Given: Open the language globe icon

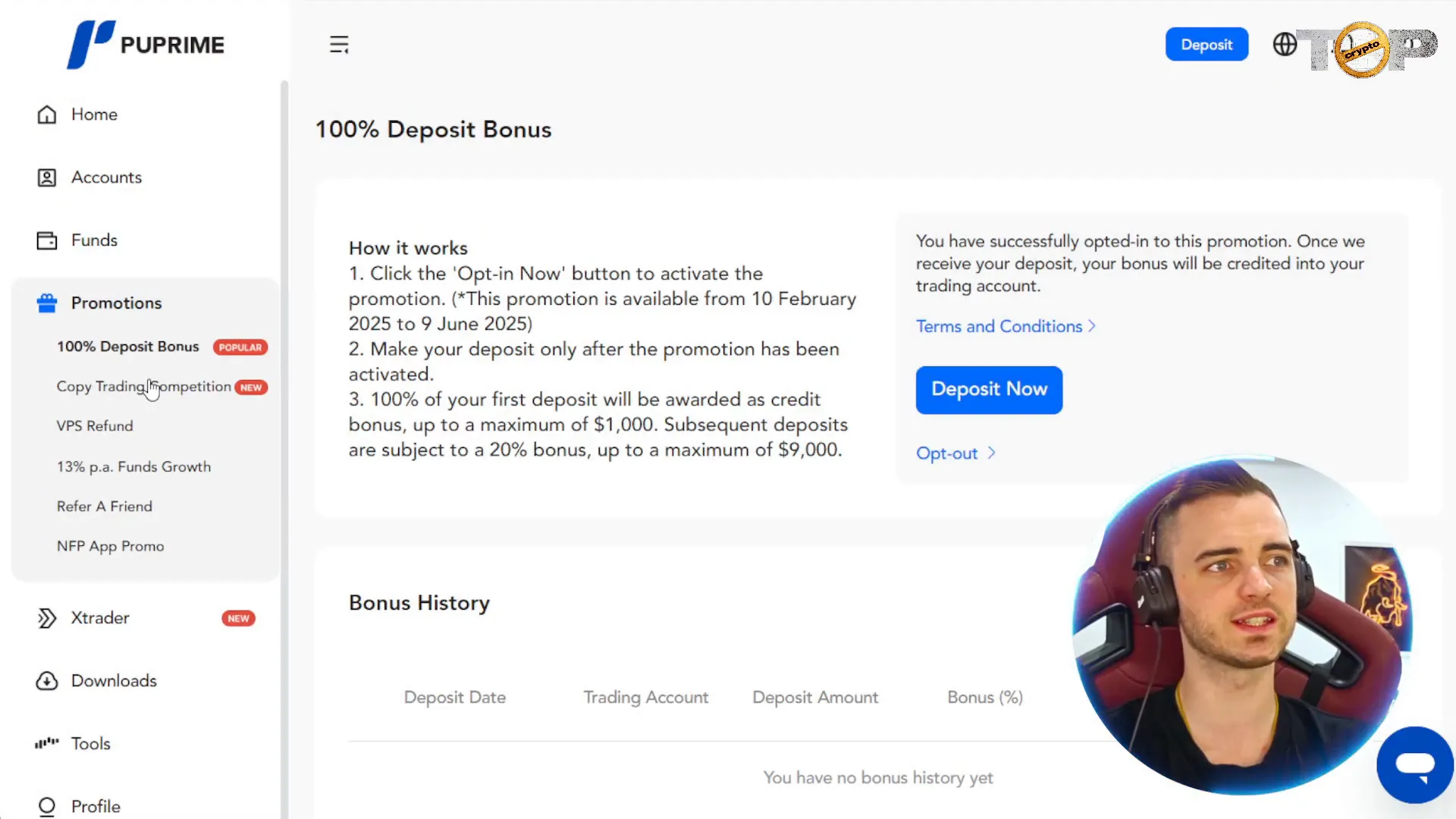Looking at the screenshot, I should click(1285, 45).
